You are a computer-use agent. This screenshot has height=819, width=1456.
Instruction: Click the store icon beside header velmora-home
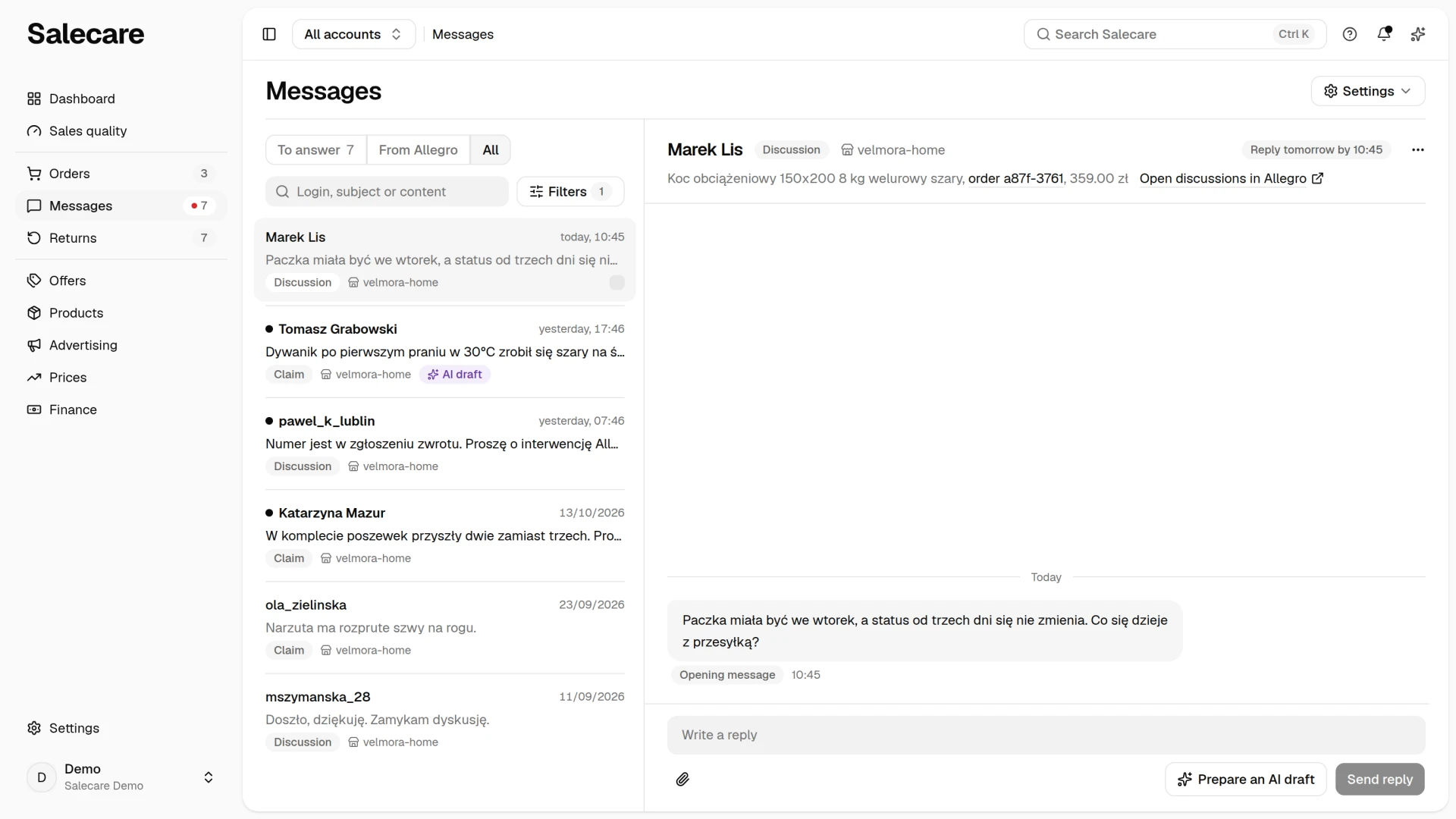coord(847,150)
